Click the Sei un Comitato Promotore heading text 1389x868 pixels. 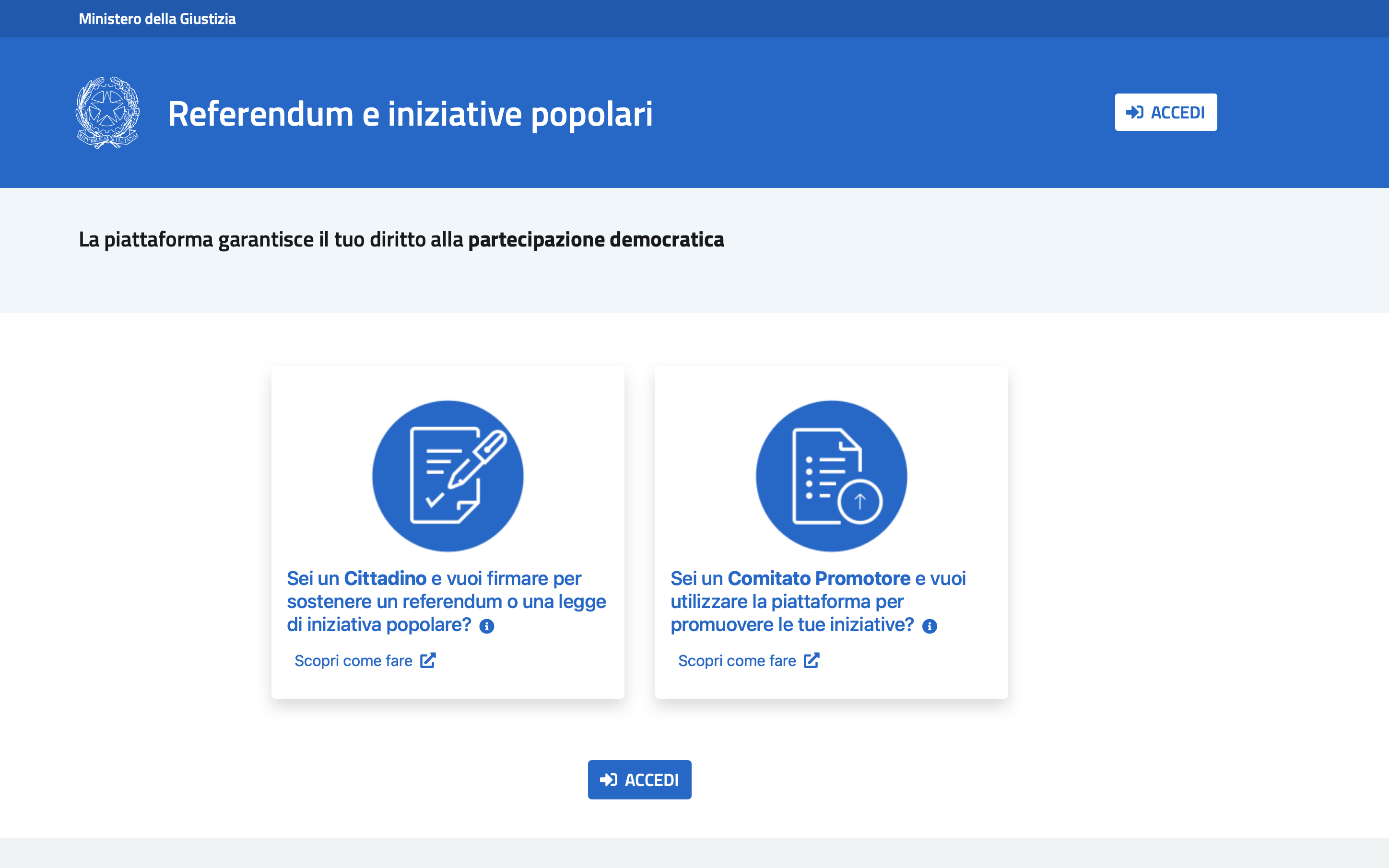(818, 602)
